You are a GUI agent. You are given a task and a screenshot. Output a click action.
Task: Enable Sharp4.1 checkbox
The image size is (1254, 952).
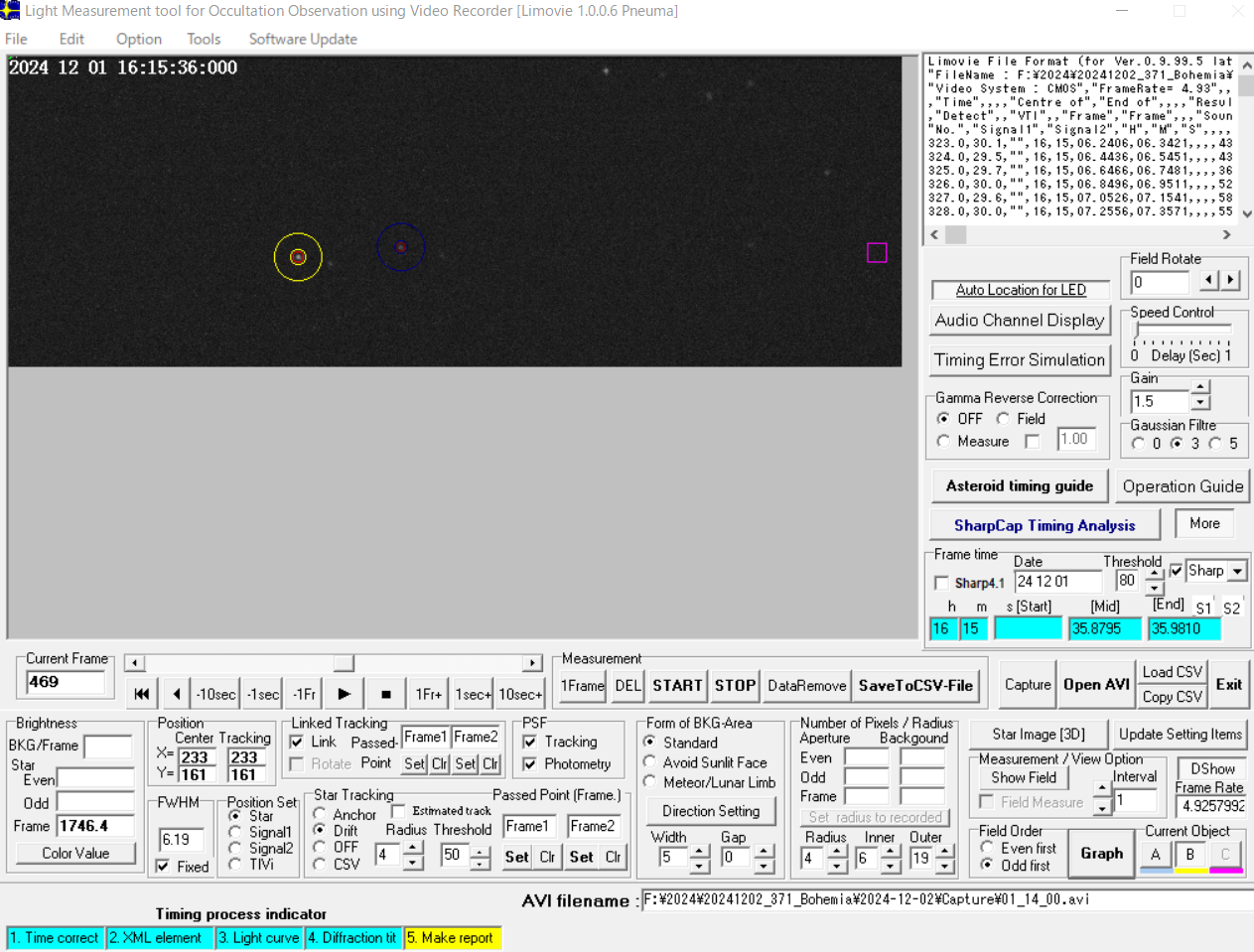942,583
